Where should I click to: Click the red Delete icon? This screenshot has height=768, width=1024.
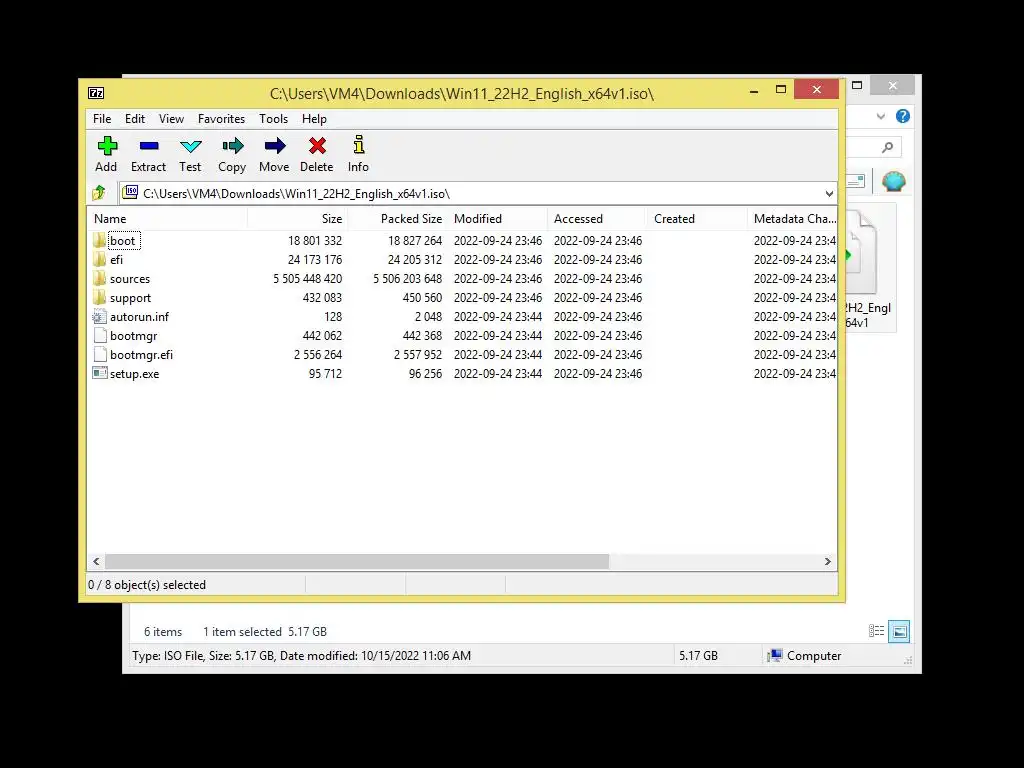[x=317, y=146]
